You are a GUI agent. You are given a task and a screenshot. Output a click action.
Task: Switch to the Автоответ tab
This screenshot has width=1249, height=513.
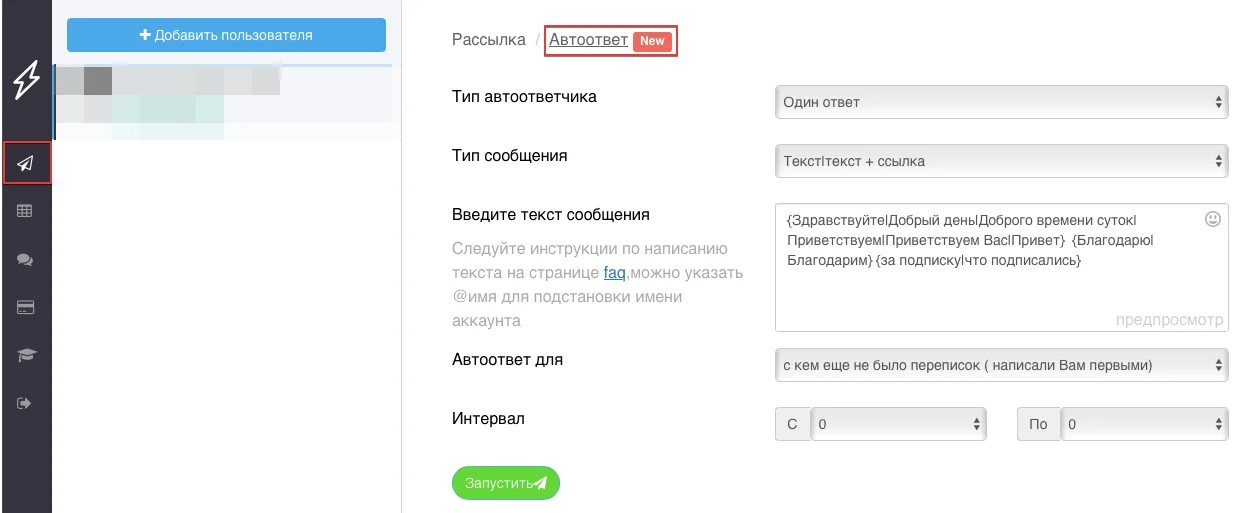pos(588,40)
